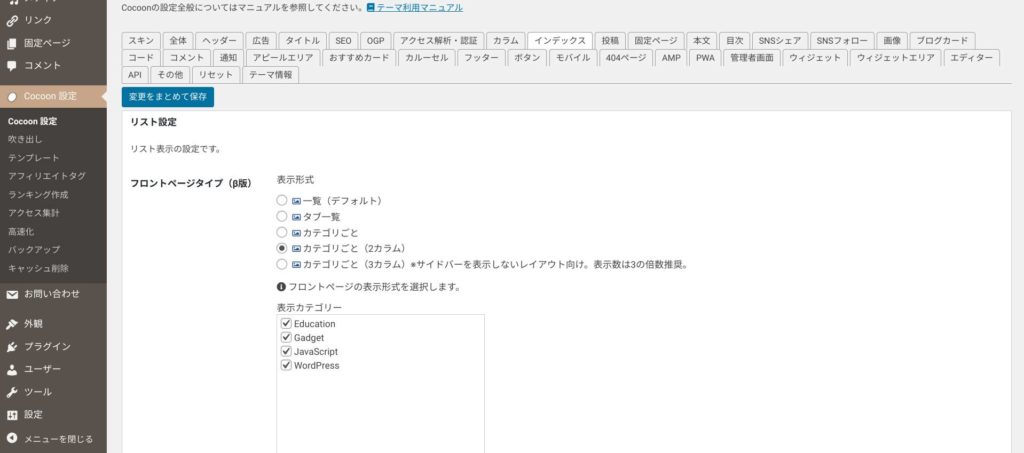The width and height of the screenshot is (1024, 453).
Task: Switch to the カルーセル tab
Action: coord(426,57)
